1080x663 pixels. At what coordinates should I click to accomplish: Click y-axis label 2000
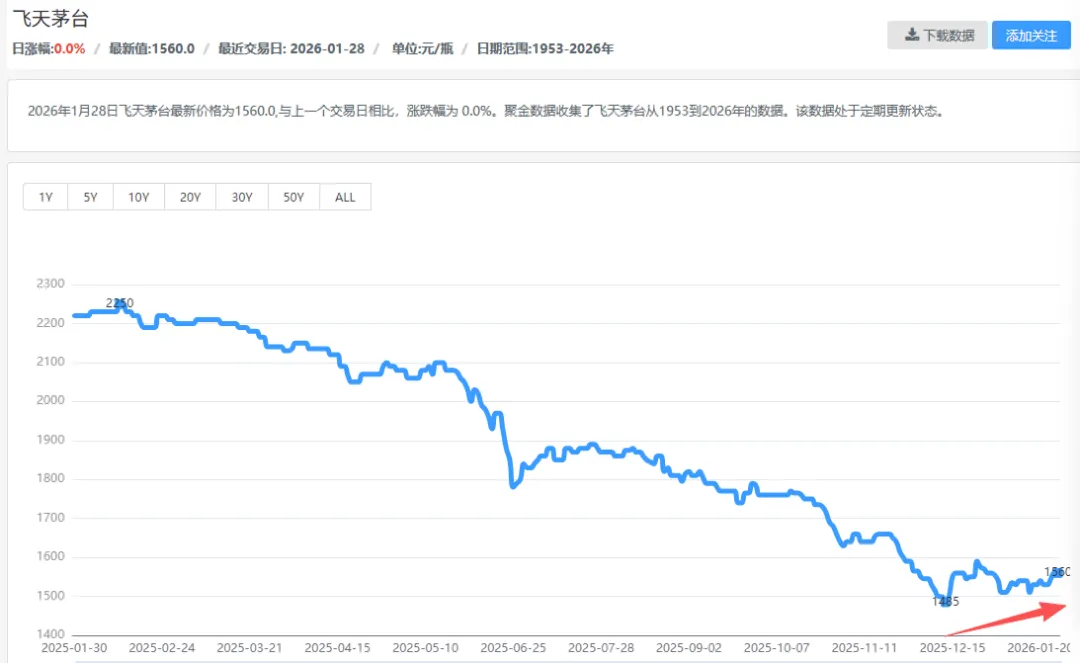[x=50, y=400]
